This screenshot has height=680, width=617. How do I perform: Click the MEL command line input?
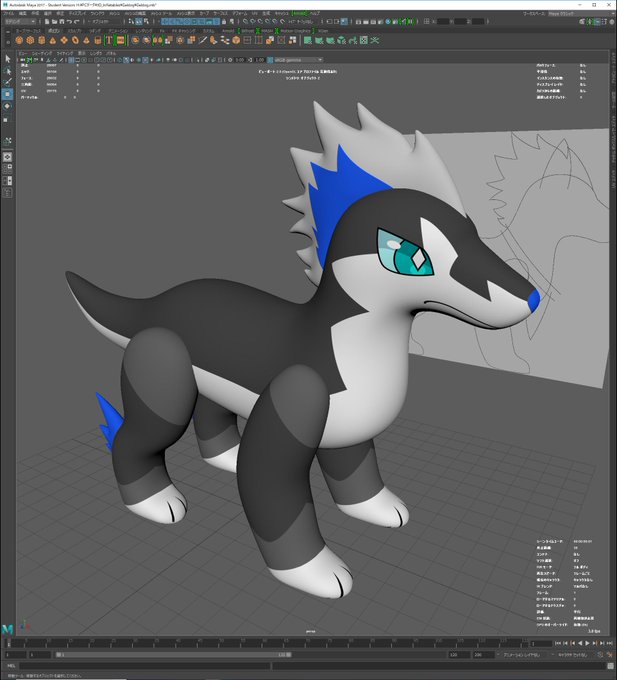click(x=144, y=666)
